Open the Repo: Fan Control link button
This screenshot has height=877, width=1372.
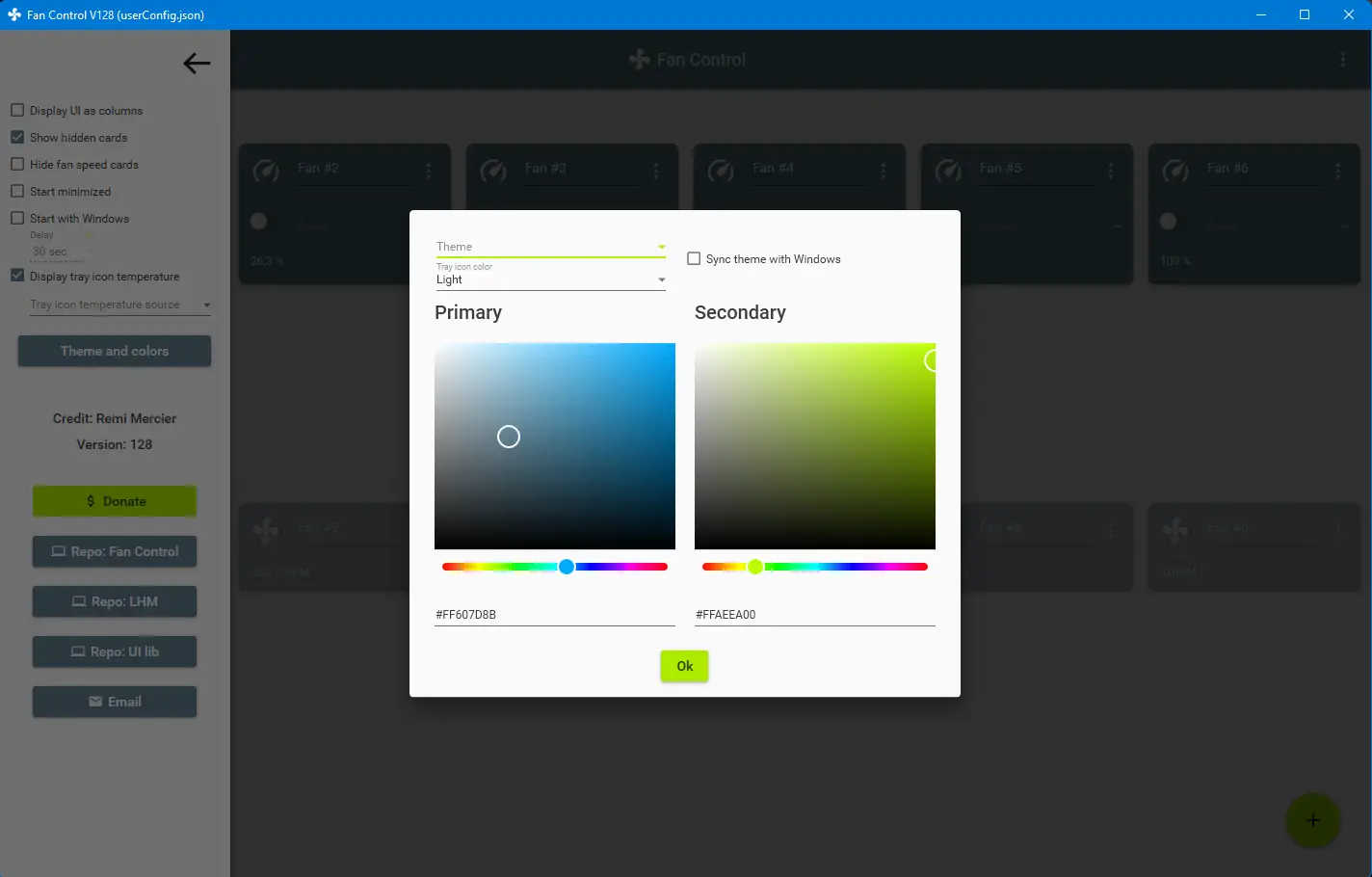coord(115,551)
